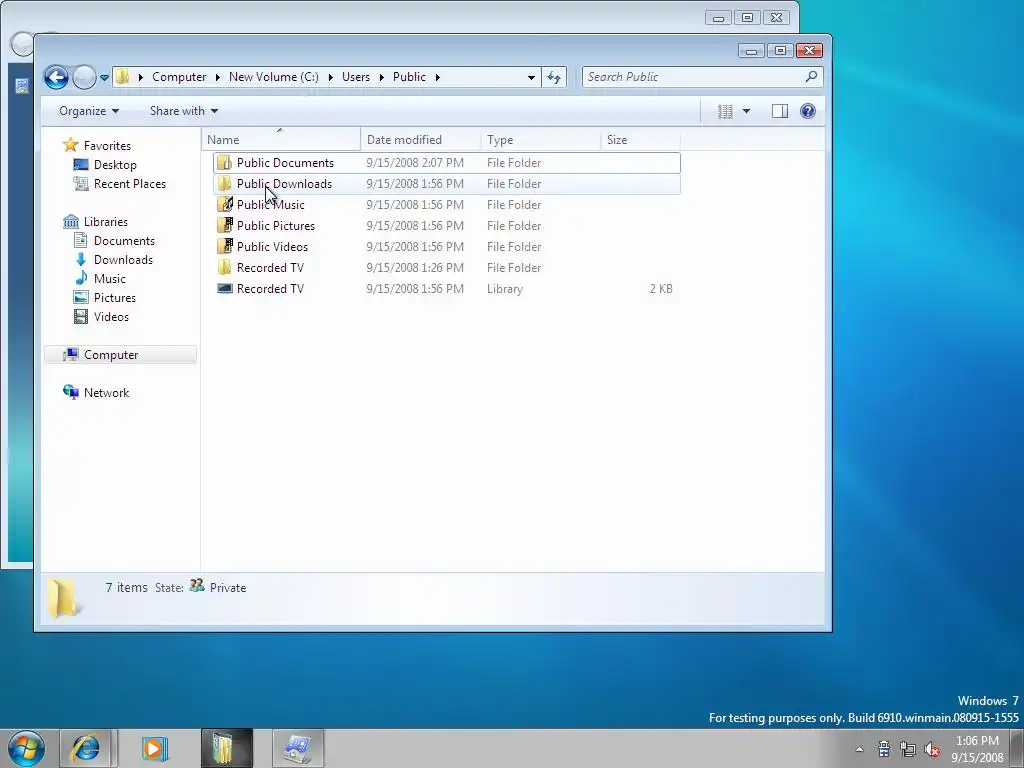Click the Back navigation arrow button
Image resolution: width=1024 pixels, height=768 pixels.
(x=56, y=78)
